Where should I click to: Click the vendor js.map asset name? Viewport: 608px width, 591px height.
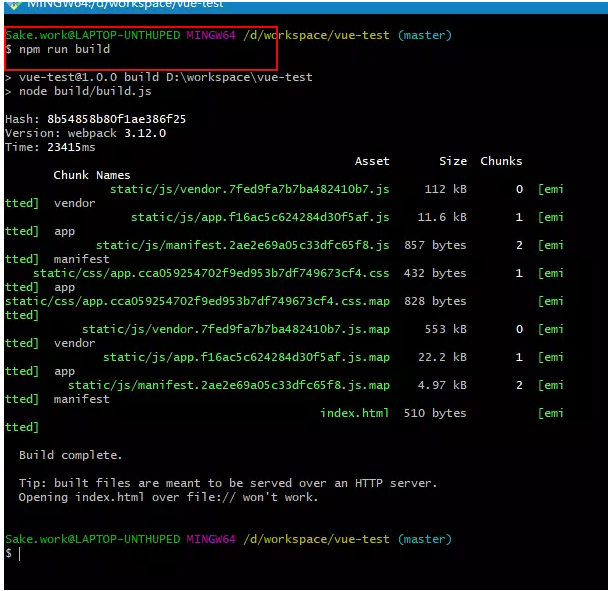point(236,329)
